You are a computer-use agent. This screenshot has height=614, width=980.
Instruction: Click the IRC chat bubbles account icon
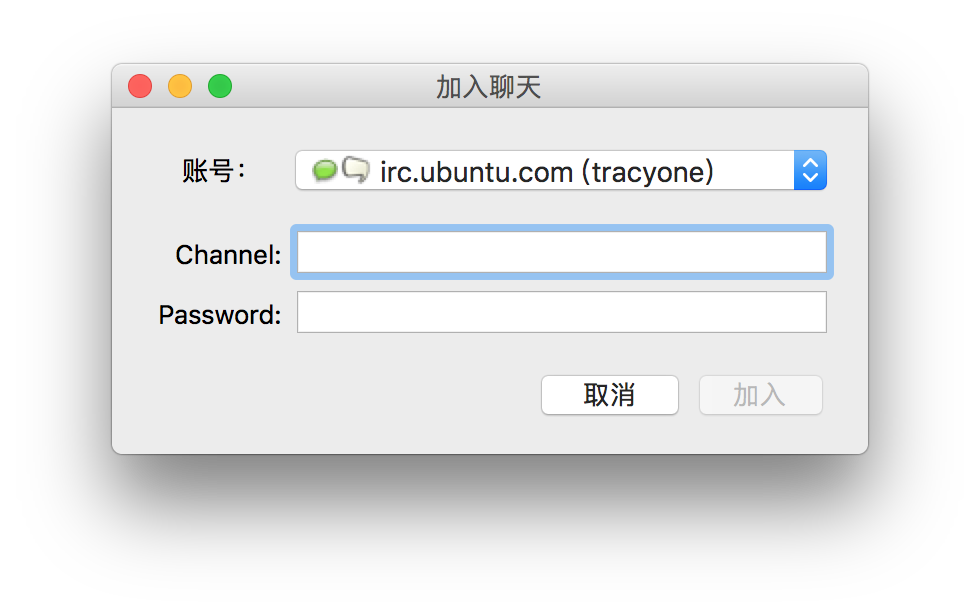(x=341, y=171)
